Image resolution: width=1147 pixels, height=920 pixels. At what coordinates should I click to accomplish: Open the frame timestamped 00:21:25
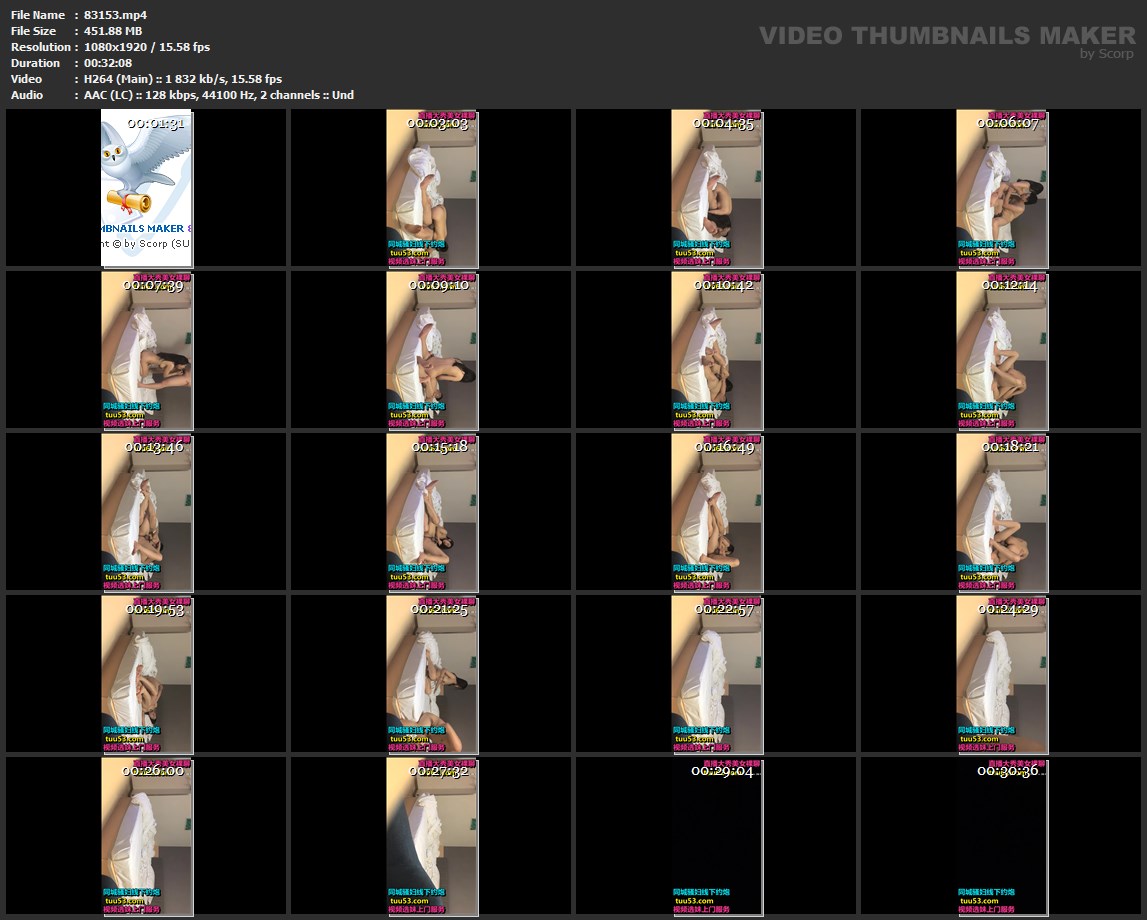click(432, 674)
